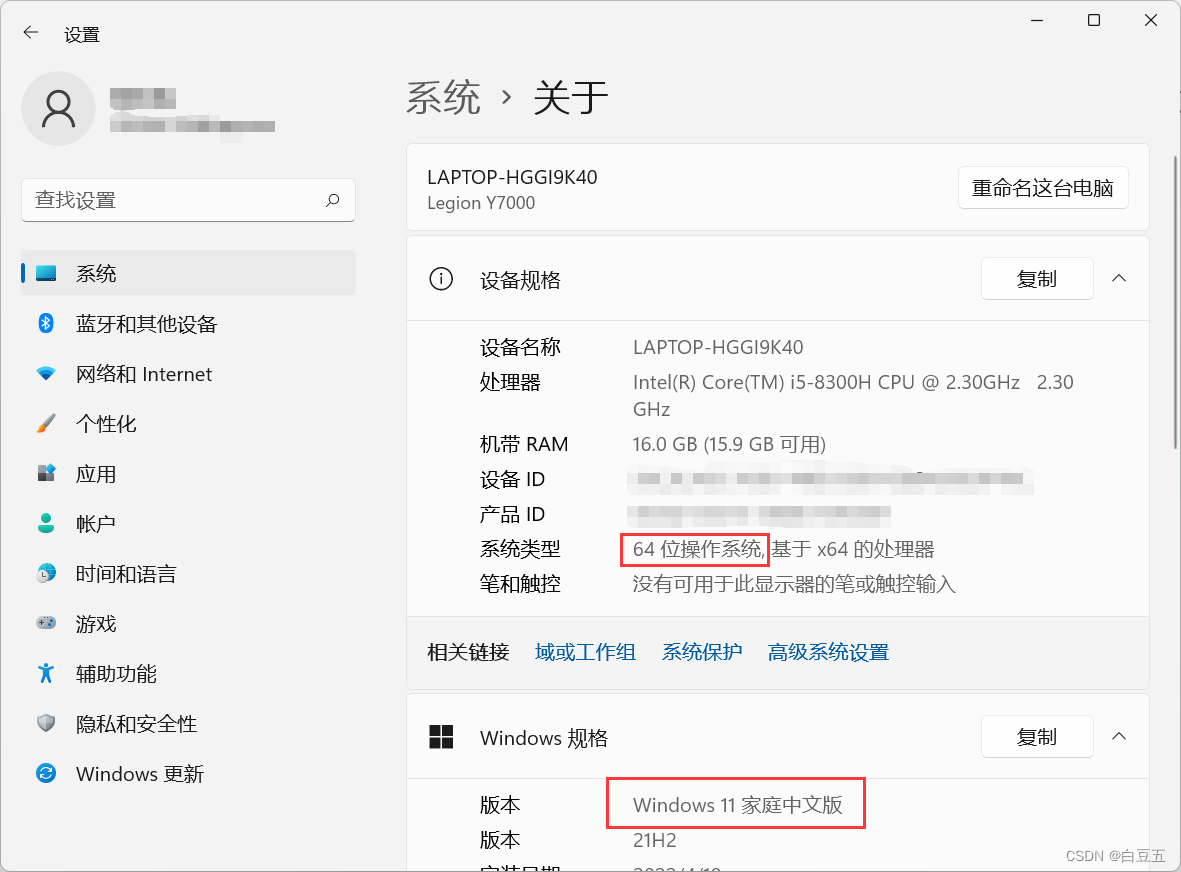The height and width of the screenshot is (872, 1181).
Task: Click the Accessibility figure icon
Action: coord(46,673)
